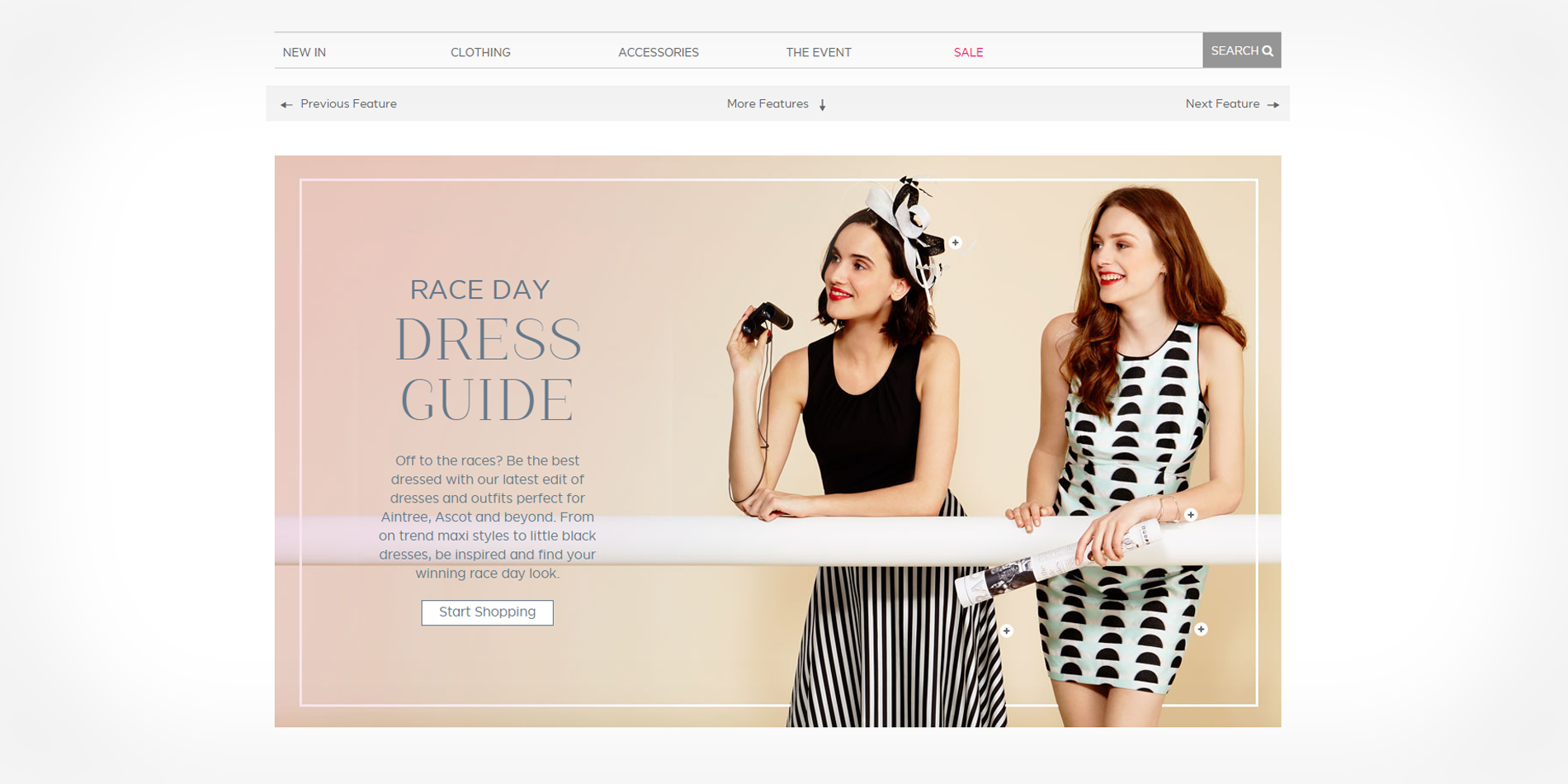Click the right arrow beside Next Feature
Screen dimensions: 1568x784
(x=1273, y=105)
